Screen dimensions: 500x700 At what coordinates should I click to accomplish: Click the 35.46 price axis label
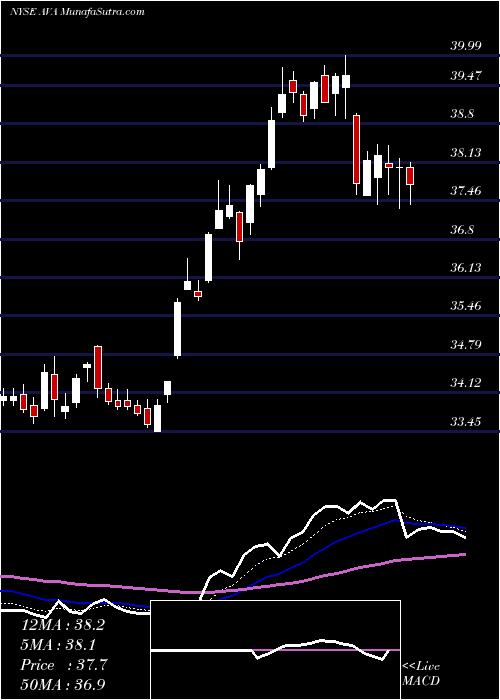click(x=466, y=306)
